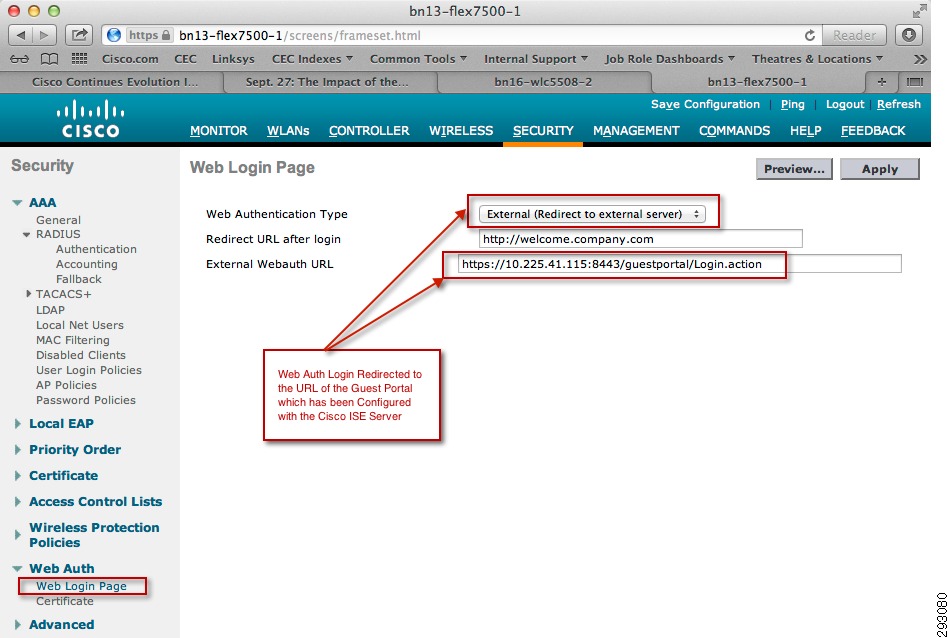Expand the Priority Order section
This screenshot has width=947, height=638.
(18, 450)
